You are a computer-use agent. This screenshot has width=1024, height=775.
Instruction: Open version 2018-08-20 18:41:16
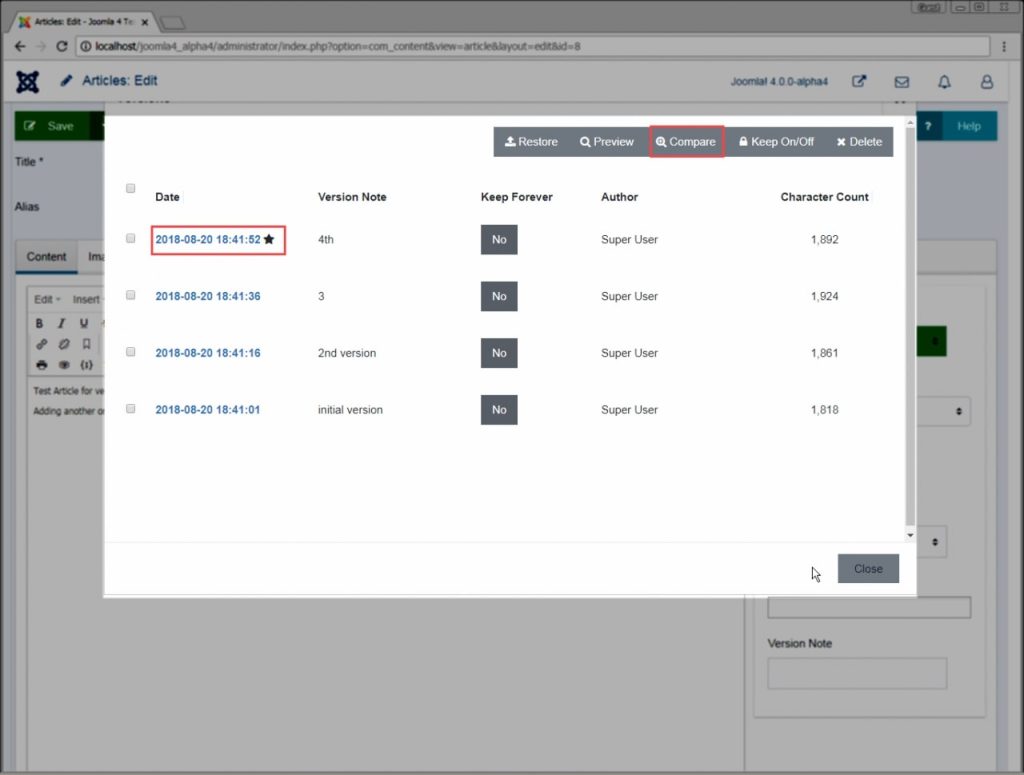(208, 353)
